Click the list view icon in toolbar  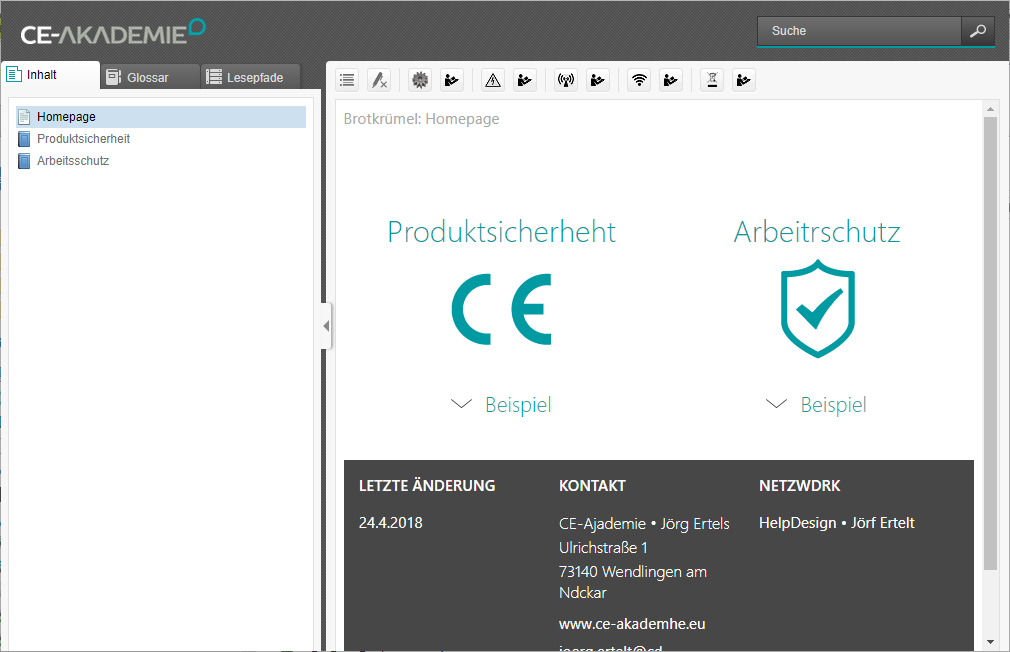click(x=347, y=81)
